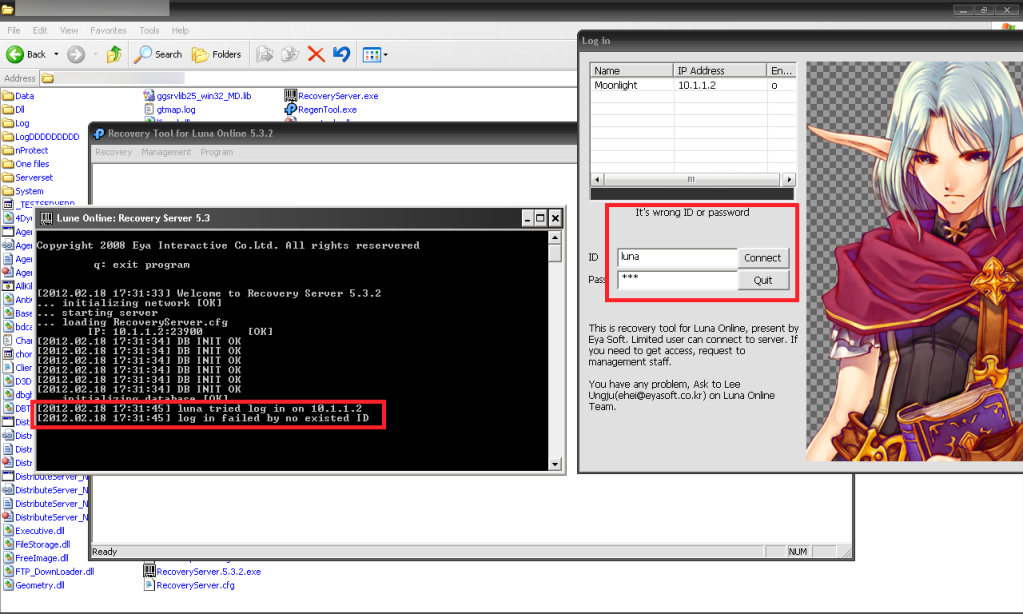
Task: Open the Management menu in Recovery Tool
Action: coord(166,152)
